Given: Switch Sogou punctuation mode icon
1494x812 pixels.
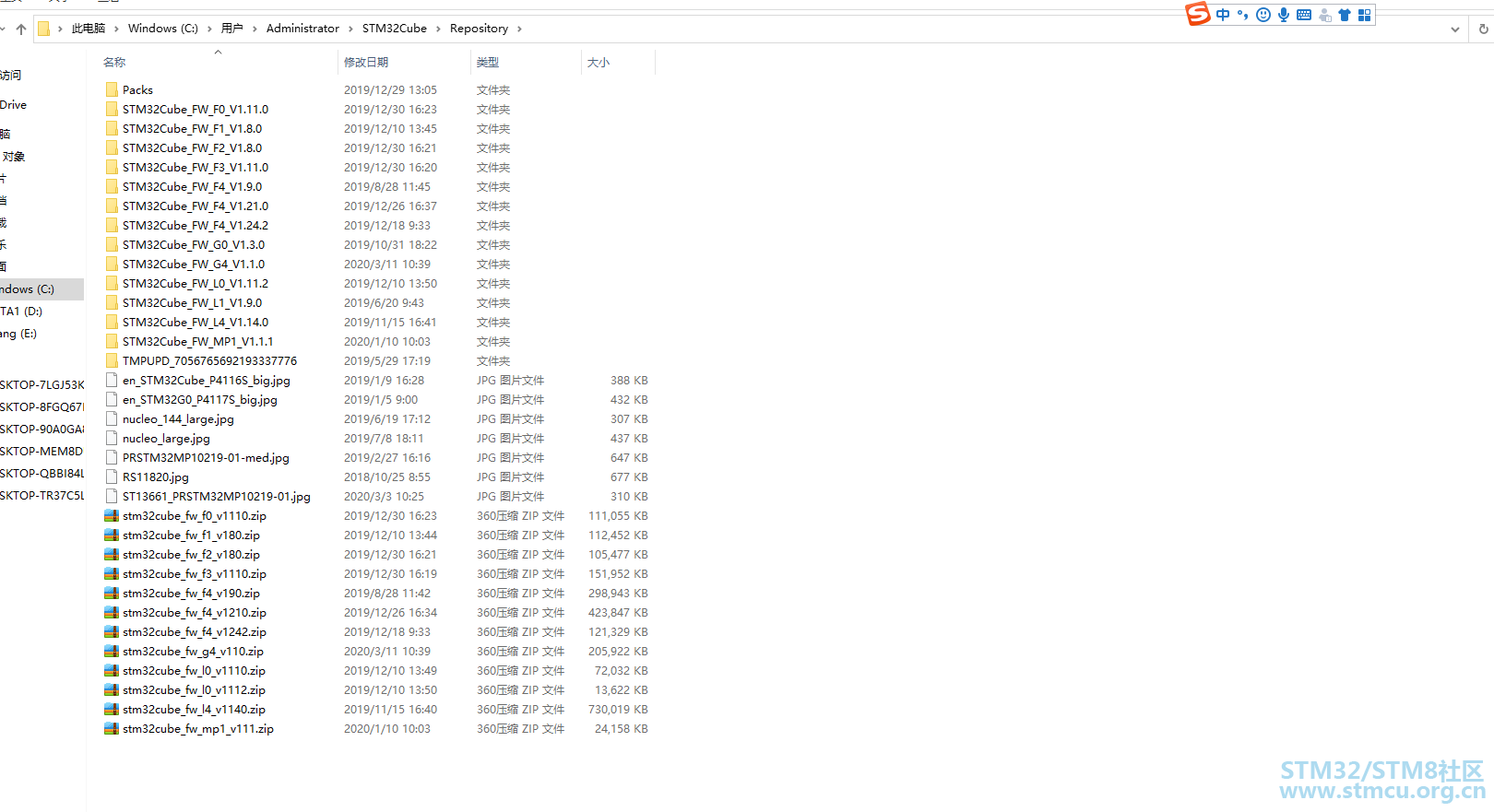Looking at the screenshot, I should coord(1243,15).
